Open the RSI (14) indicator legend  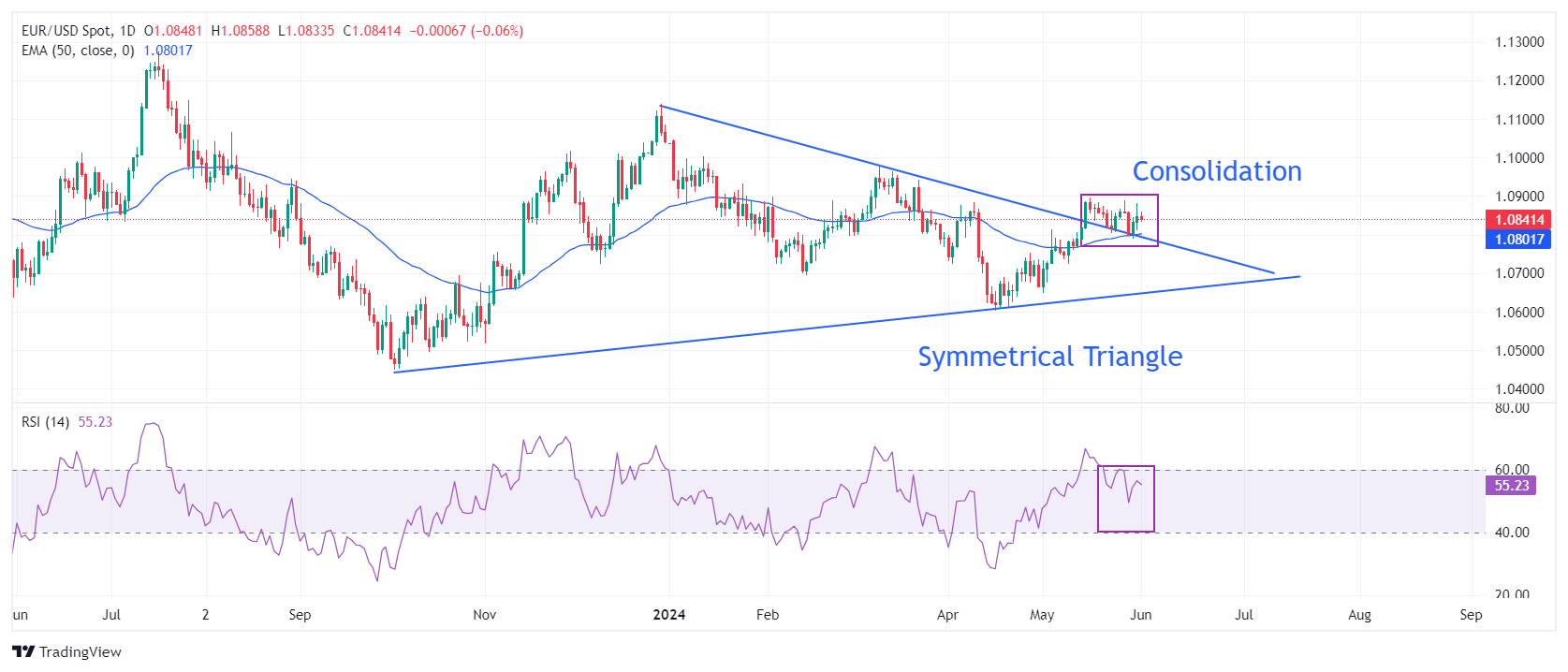pos(45,422)
